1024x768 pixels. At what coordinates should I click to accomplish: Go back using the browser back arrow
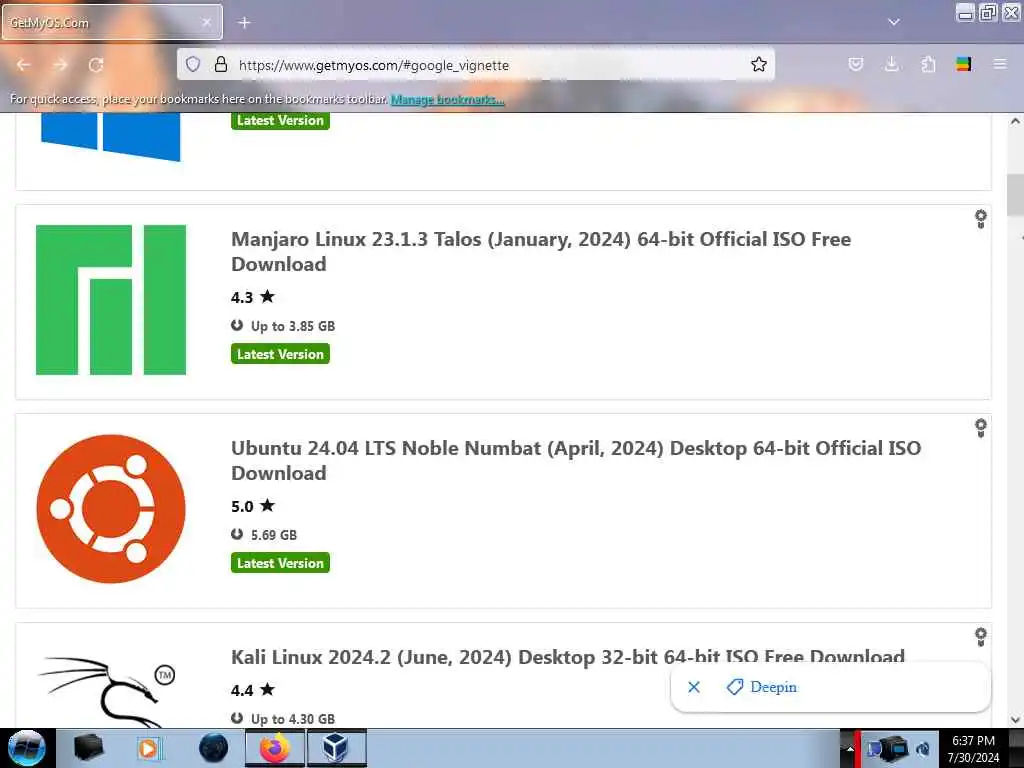point(24,65)
